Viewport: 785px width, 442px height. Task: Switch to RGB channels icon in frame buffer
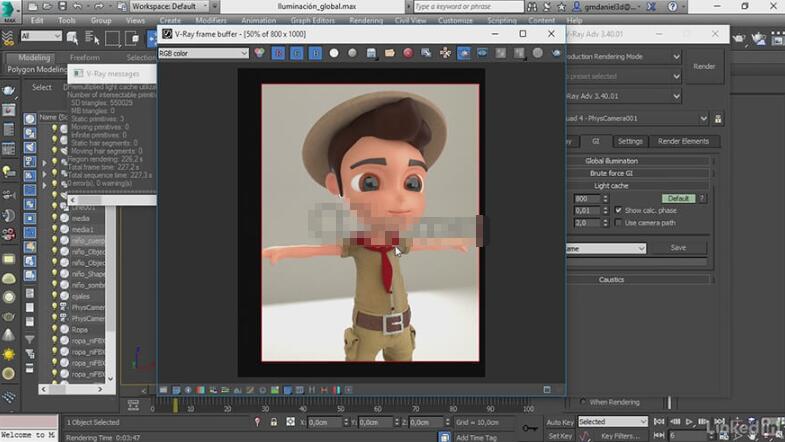pos(259,53)
